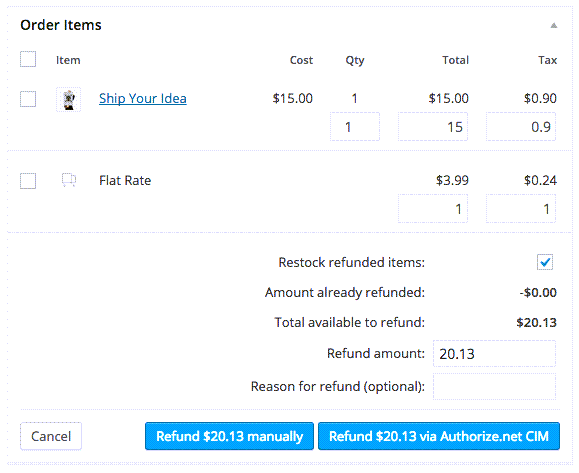Click the Ship Your Idea product thumbnail

tap(68, 99)
